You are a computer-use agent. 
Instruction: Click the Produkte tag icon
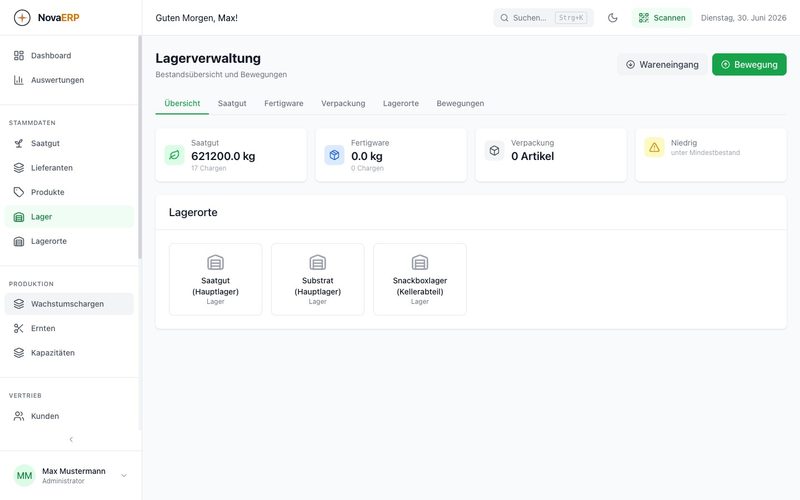pyautogui.click(x=19, y=192)
